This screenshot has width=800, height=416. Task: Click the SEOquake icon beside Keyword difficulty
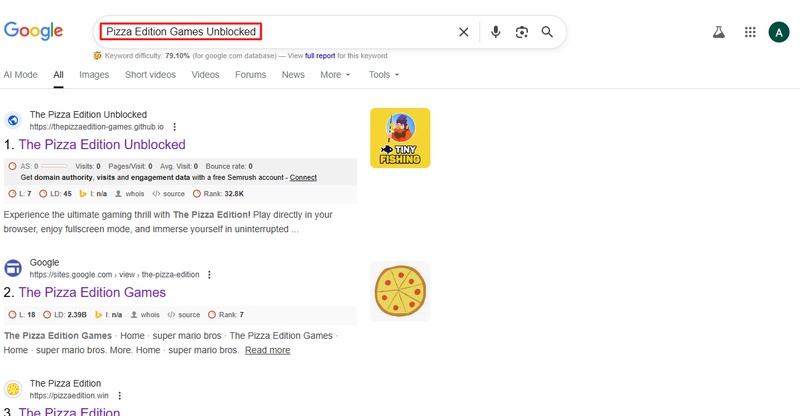(x=97, y=56)
